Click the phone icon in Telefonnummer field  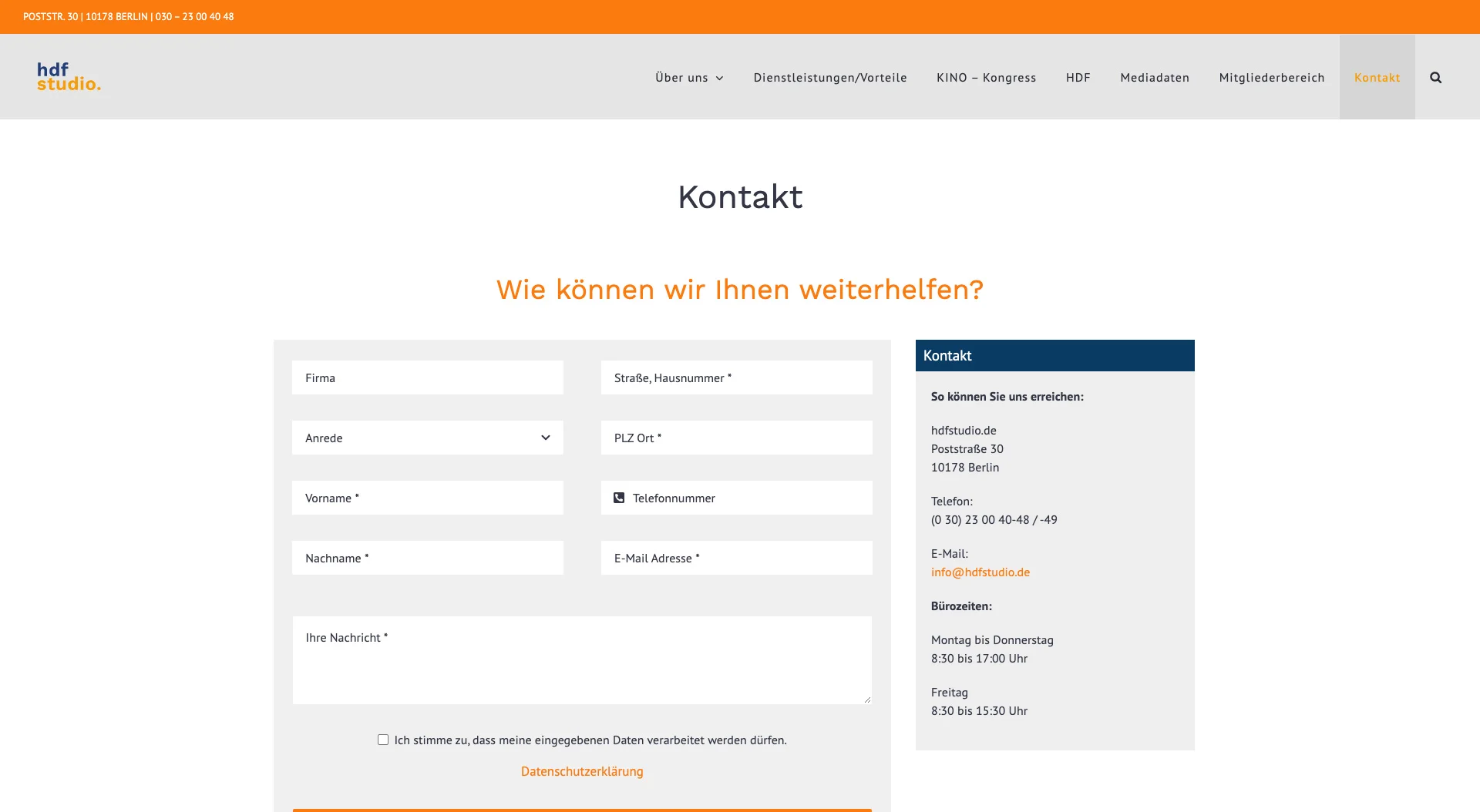(619, 498)
